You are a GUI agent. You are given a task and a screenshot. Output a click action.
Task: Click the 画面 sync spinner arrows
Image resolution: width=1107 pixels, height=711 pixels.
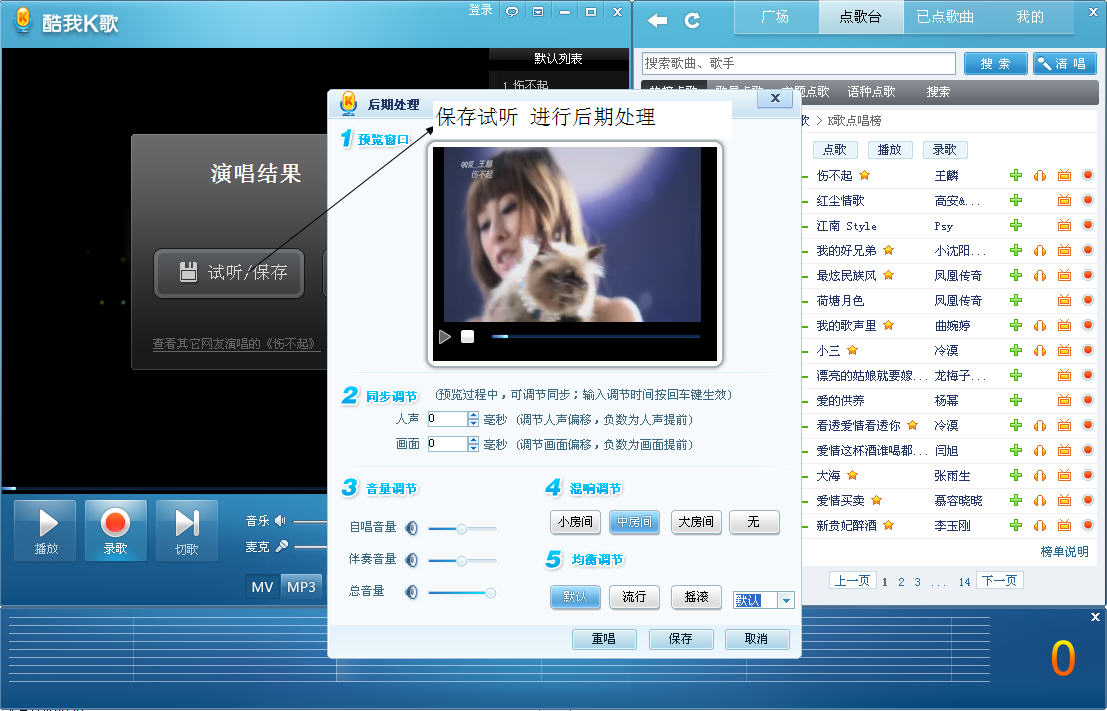pyautogui.click(x=473, y=444)
